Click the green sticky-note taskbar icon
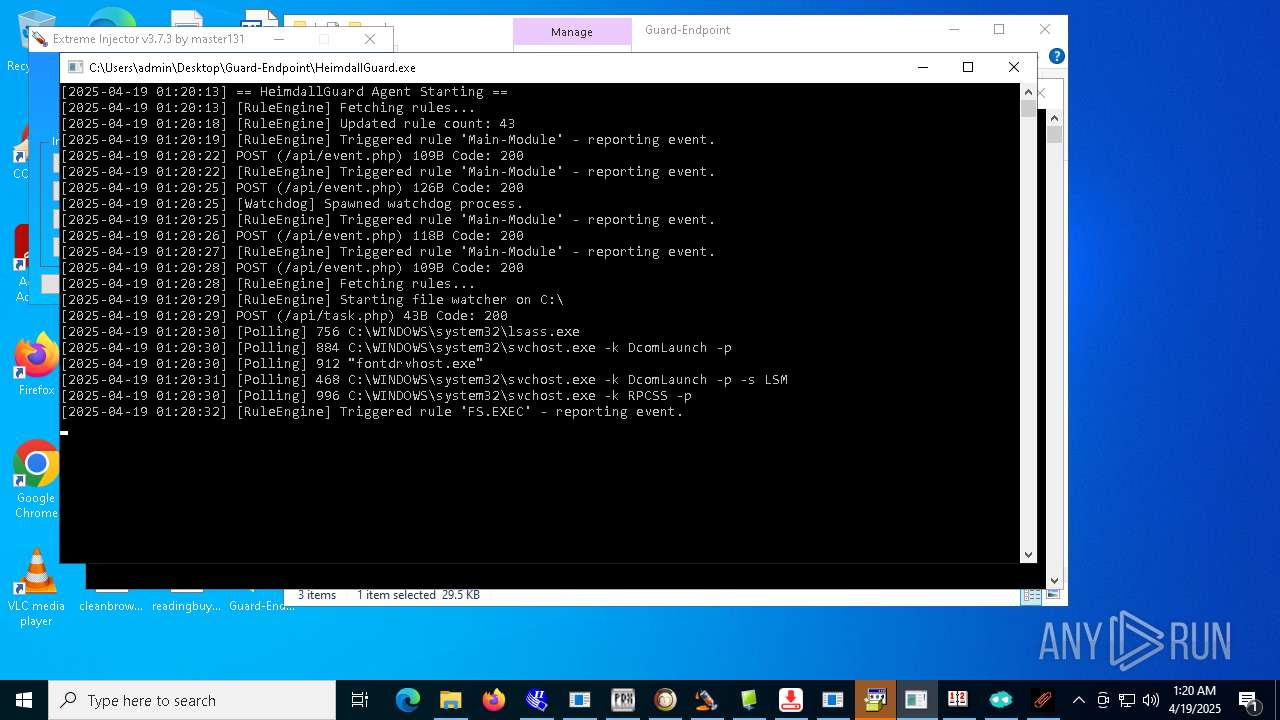 click(x=749, y=700)
